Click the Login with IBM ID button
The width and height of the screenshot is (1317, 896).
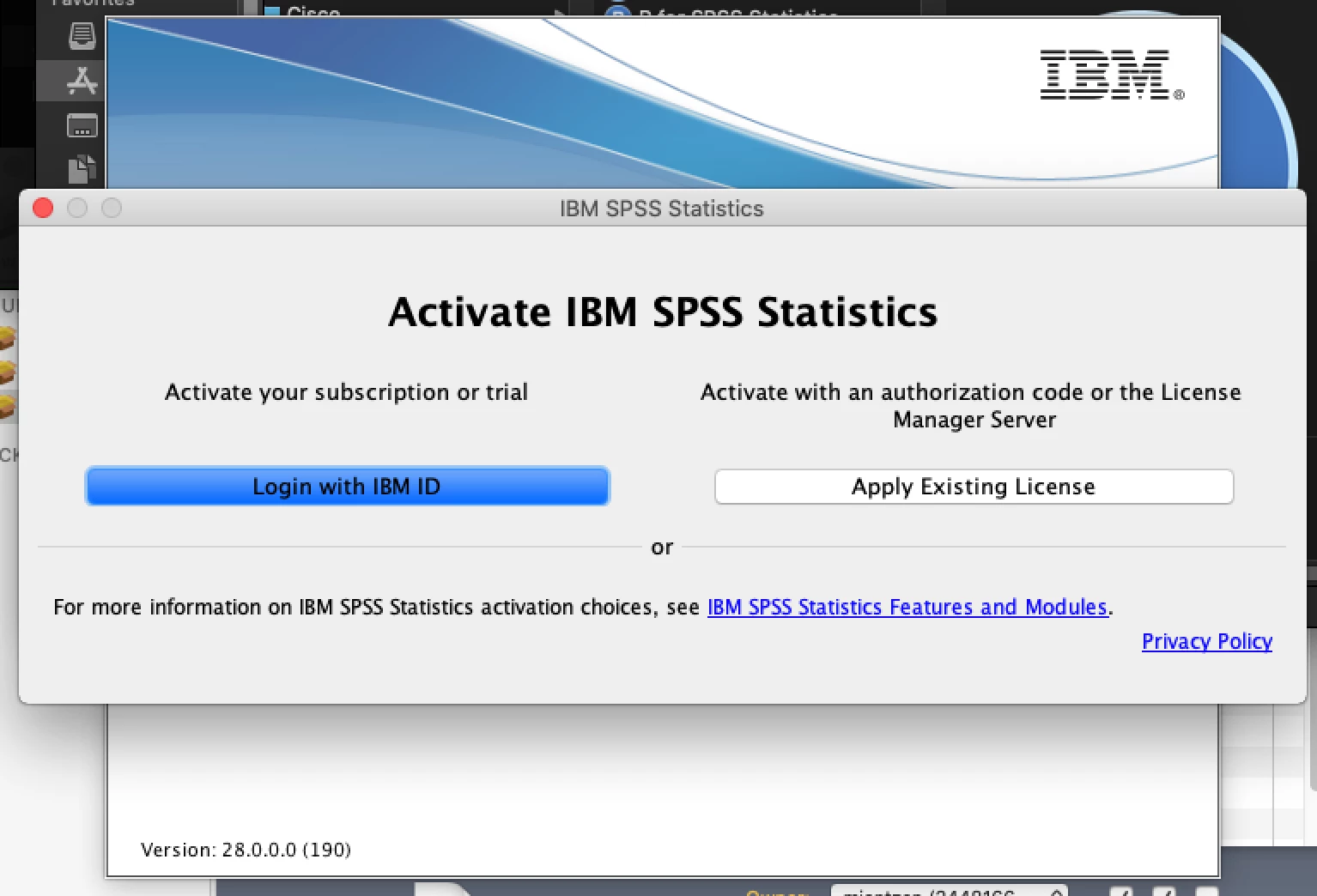point(348,487)
